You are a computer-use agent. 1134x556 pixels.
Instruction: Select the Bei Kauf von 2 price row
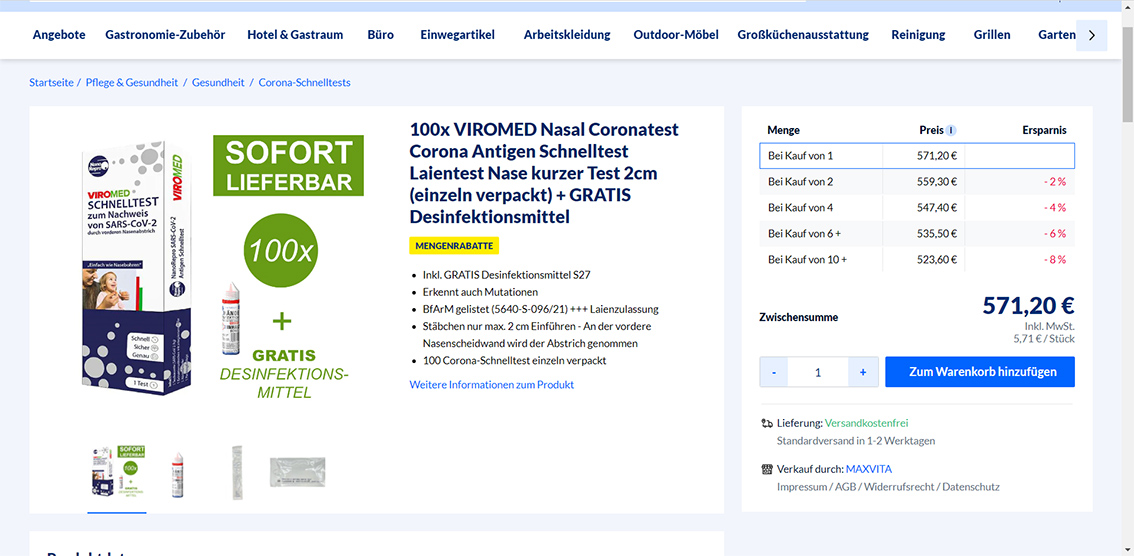[917, 181]
